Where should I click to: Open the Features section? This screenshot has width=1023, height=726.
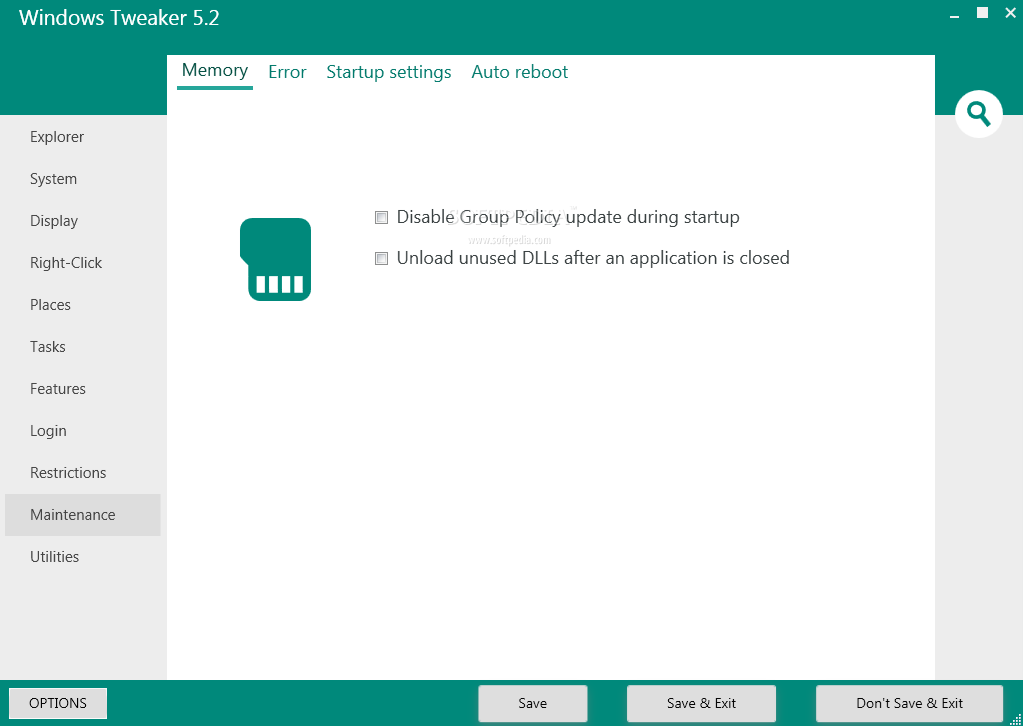(83, 389)
